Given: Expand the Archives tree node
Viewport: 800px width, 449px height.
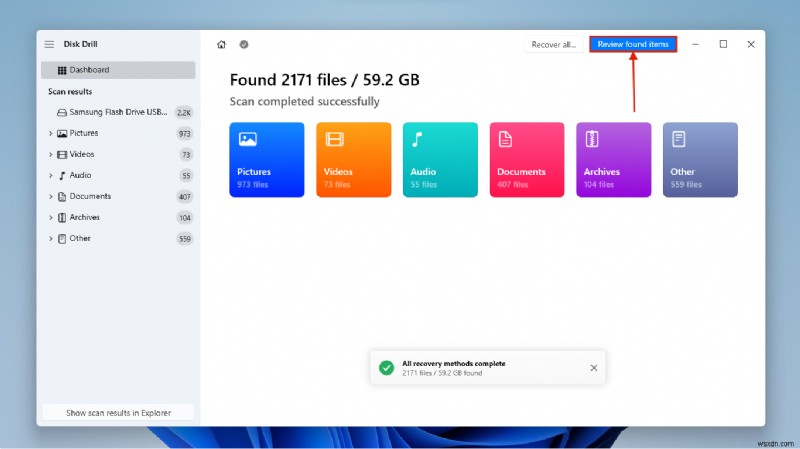Looking at the screenshot, I should (51, 217).
